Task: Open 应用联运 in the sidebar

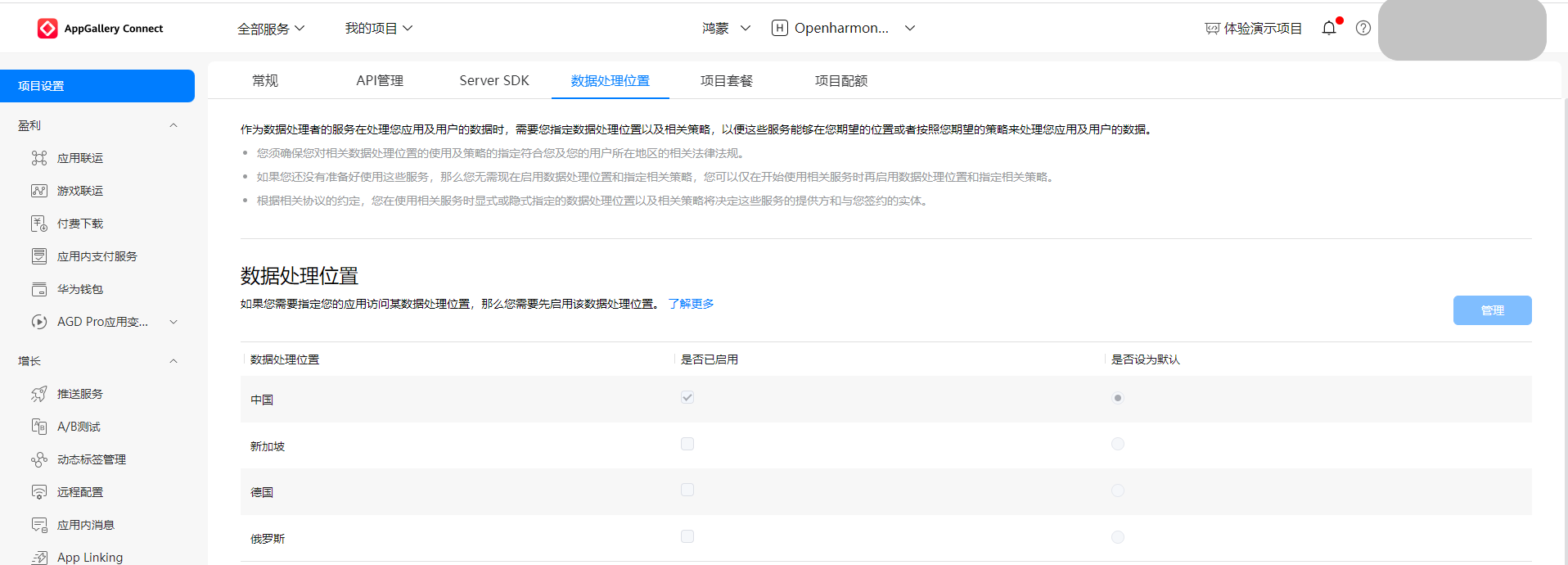Action: pyautogui.click(x=80, y=158)
